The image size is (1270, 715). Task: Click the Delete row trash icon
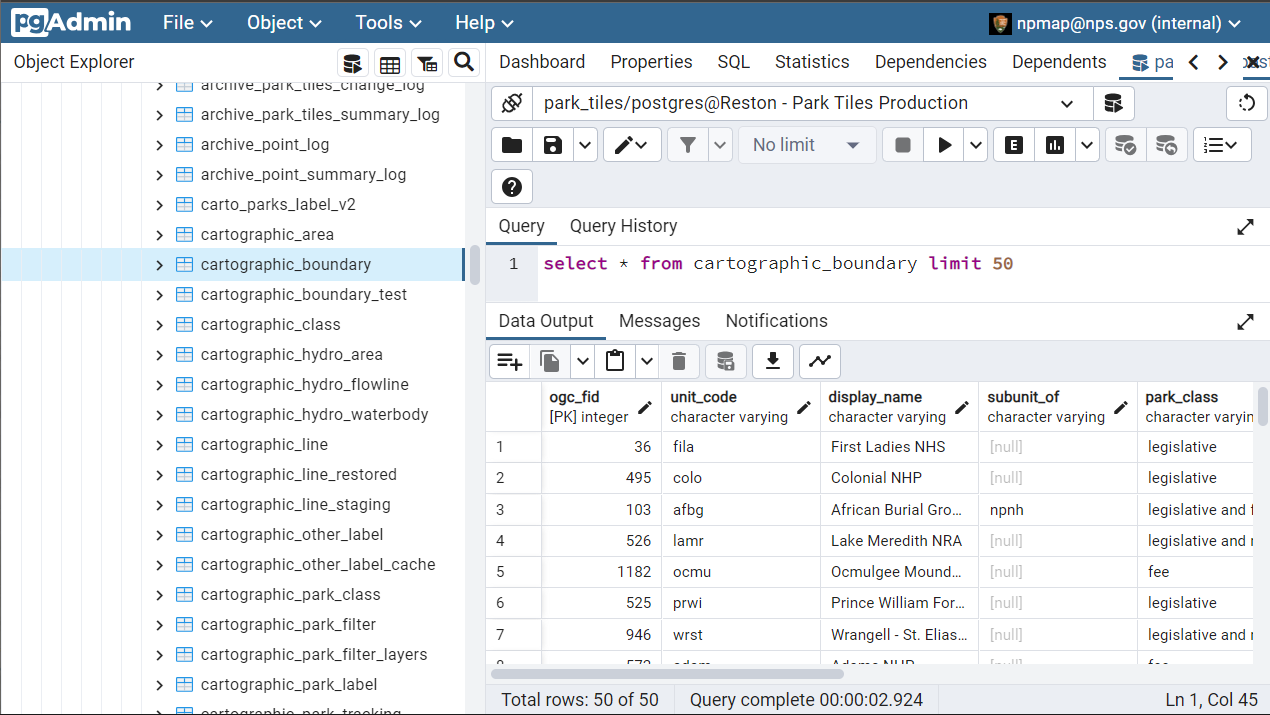pos(679,361)
